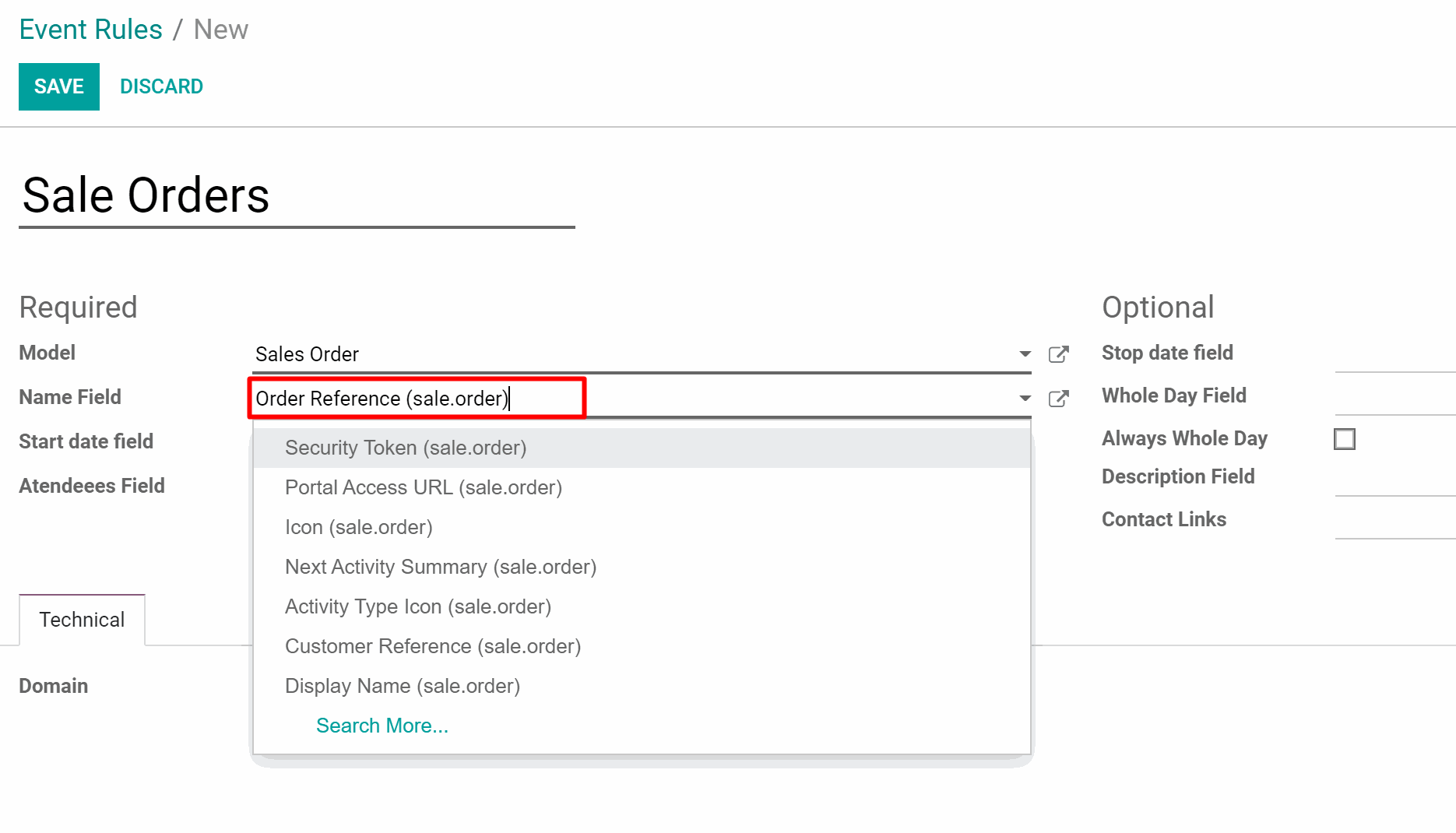Click the Atendeees Field label
Image resolution: width=1456 pixels, height=833 pixels.
92,486
